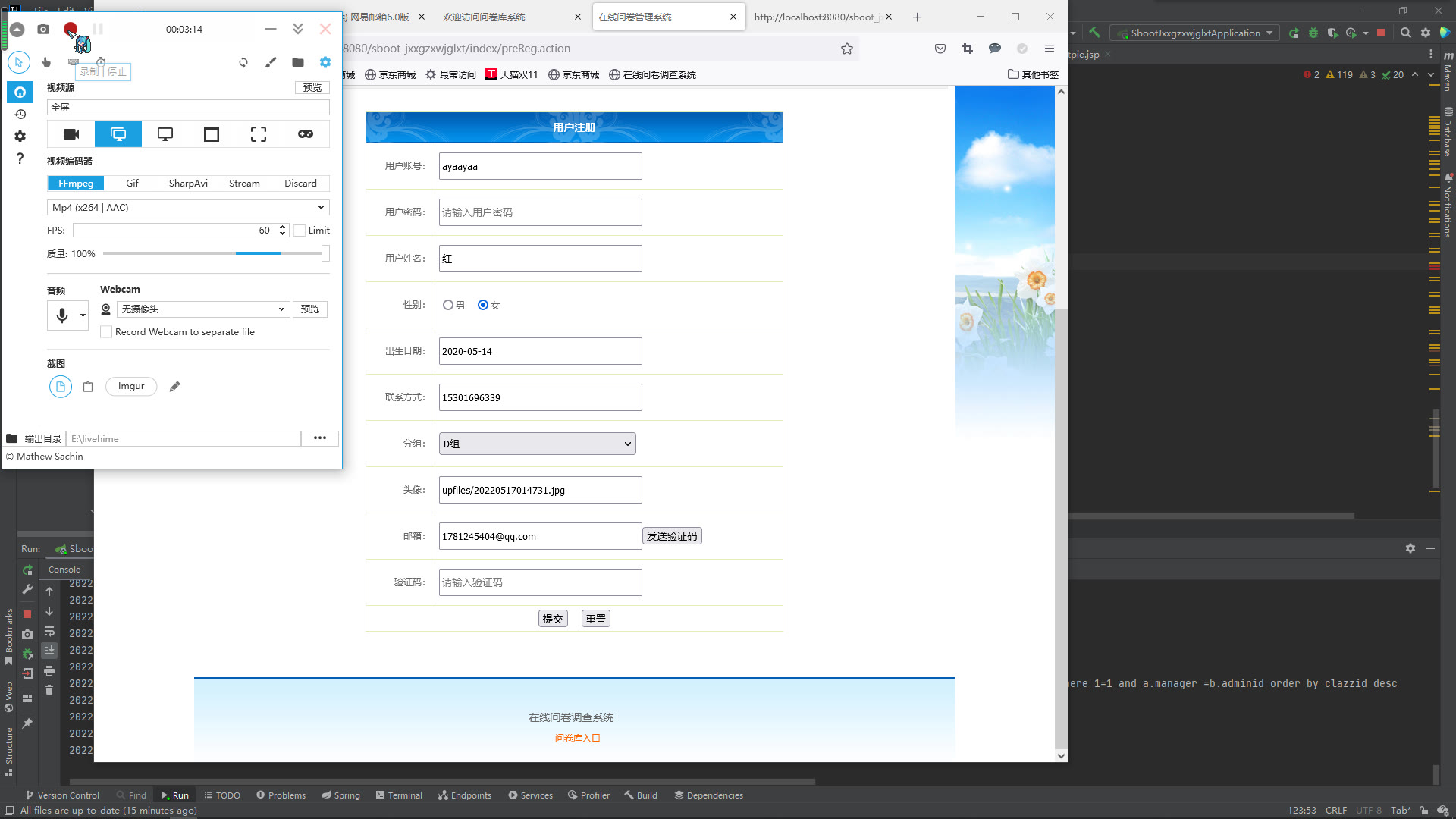This screenshot has width=1456, height=819.
Task: Open the Mp4 (x264 | AAC) codec dropdown
Action: [188, 208]
